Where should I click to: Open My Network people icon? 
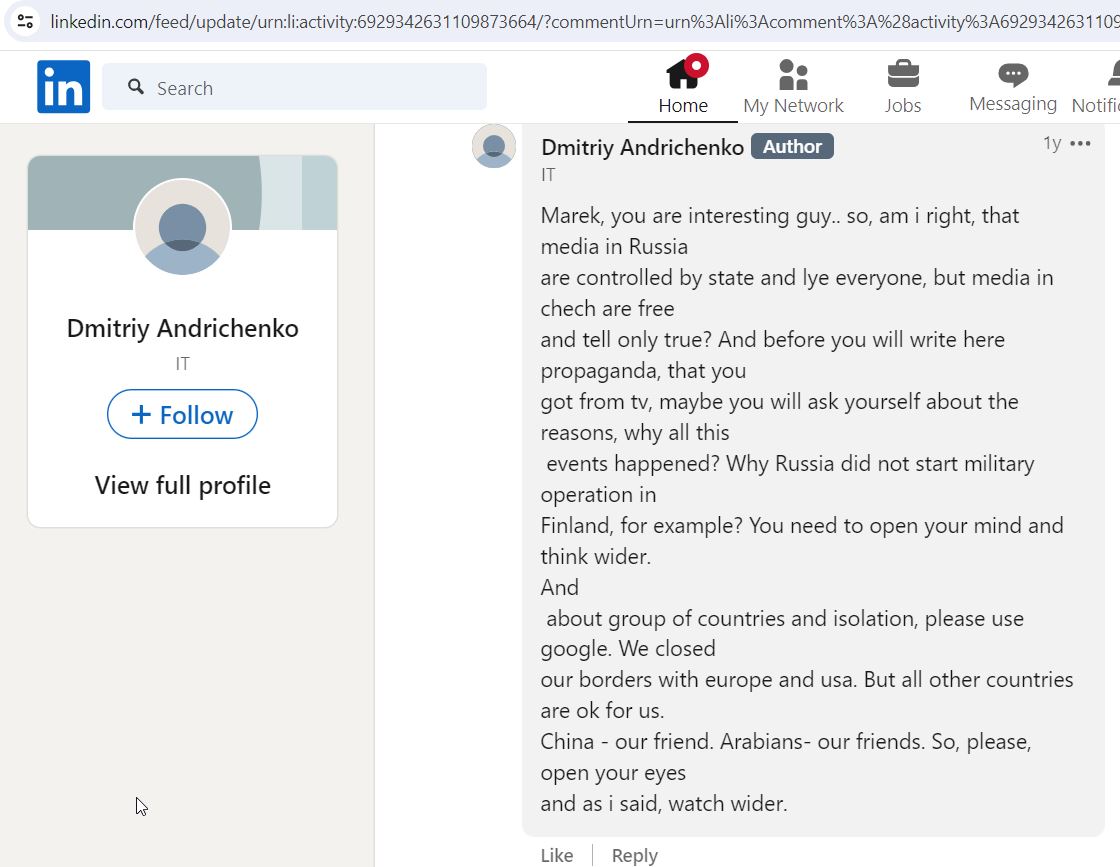[793, 74]
